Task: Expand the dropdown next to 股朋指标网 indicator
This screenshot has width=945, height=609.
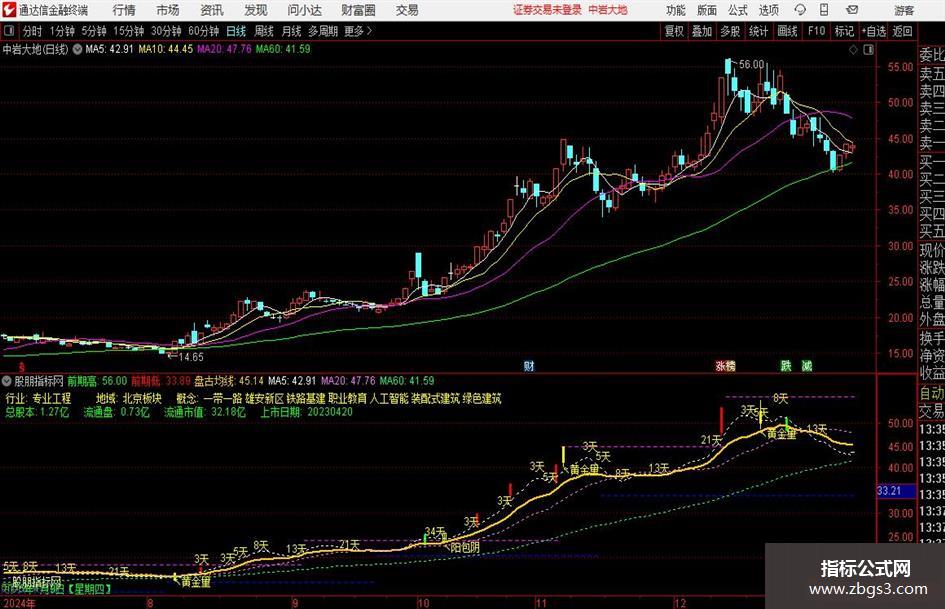Action: click(7, 380)
